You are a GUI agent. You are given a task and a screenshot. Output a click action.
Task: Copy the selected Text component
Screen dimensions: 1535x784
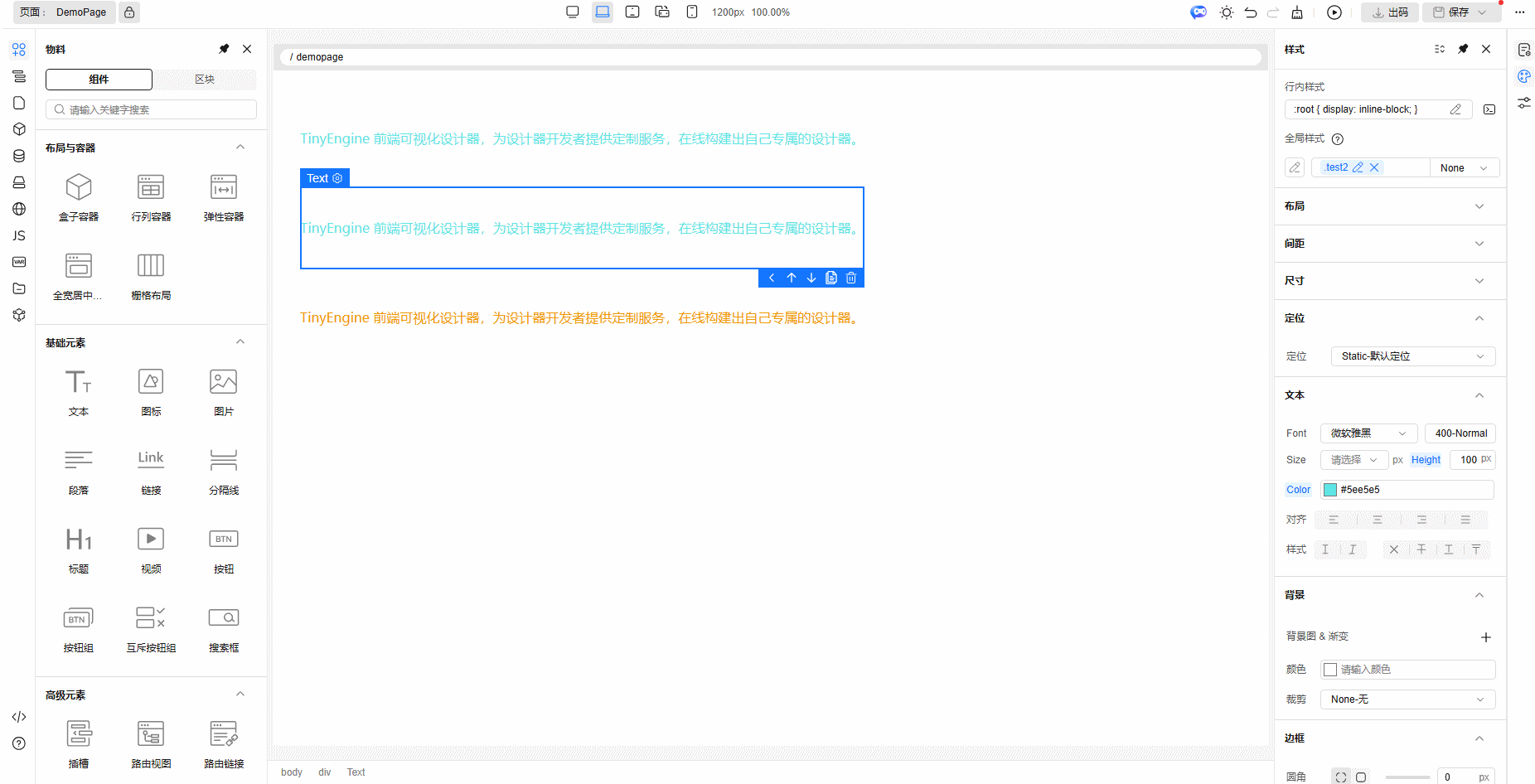point(831,278)
